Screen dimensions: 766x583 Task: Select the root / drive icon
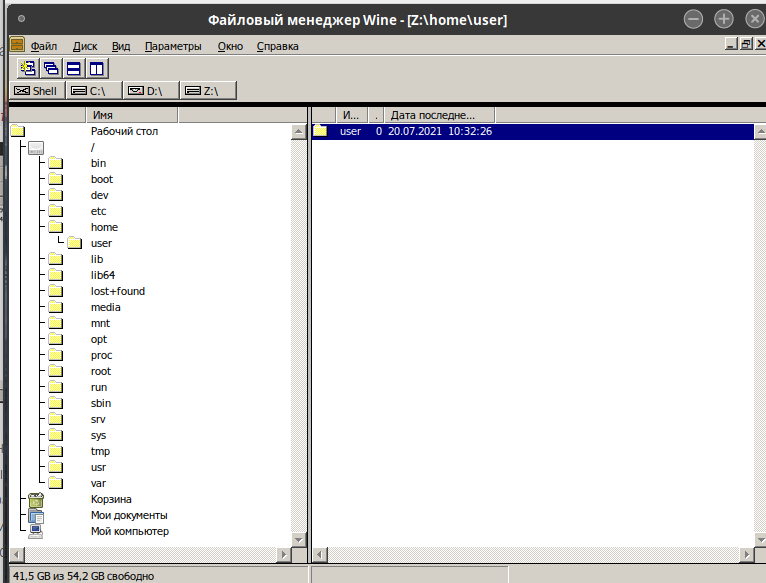pyautogui.click(x=36, y=147)
